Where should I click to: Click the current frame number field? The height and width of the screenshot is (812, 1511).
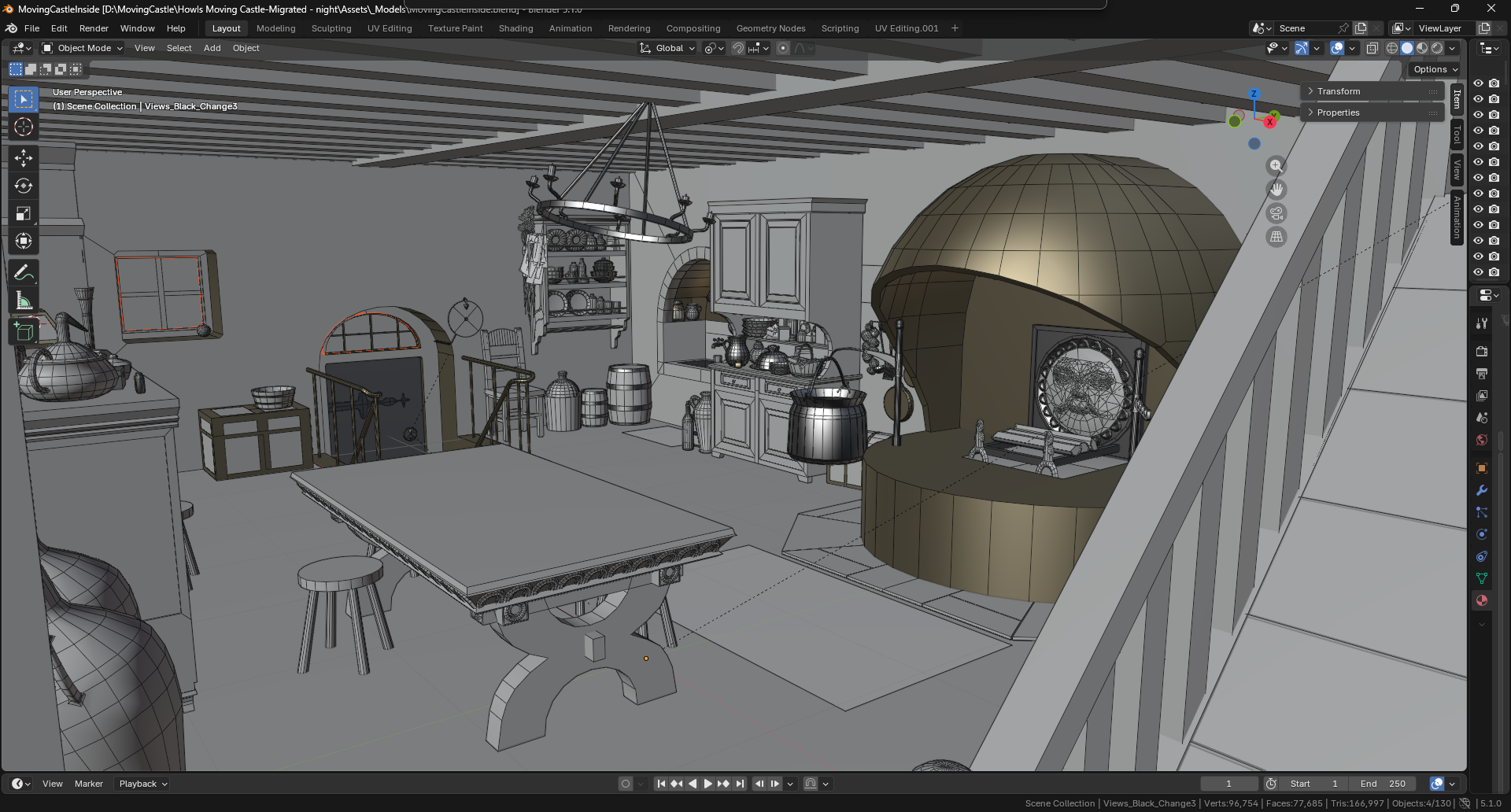pyautogui.click(x=1228, y=784)
